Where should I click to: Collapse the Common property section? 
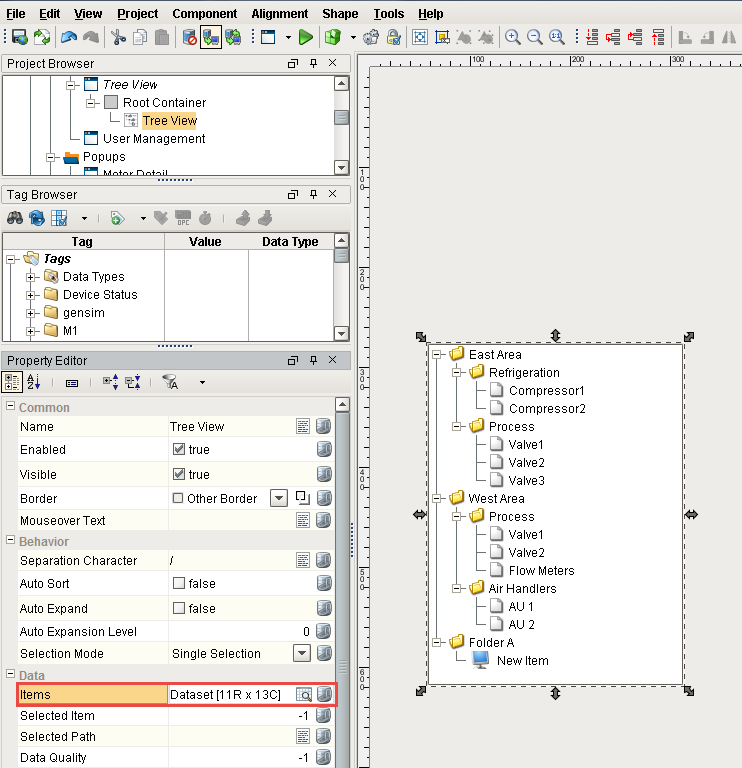[x=10, y=406]
